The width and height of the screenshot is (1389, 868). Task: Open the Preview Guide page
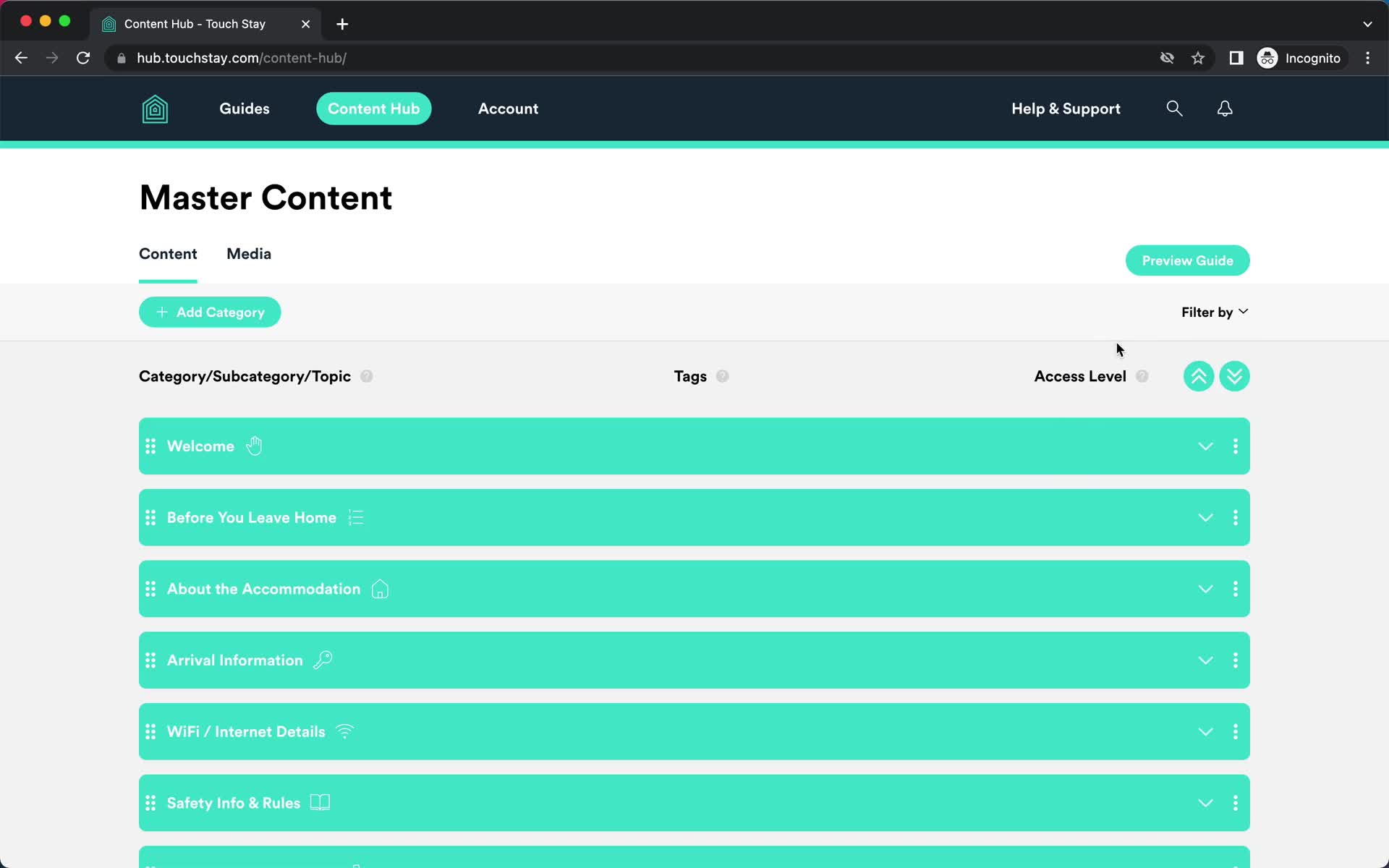pyautogui.click(x=1188, y=261)
